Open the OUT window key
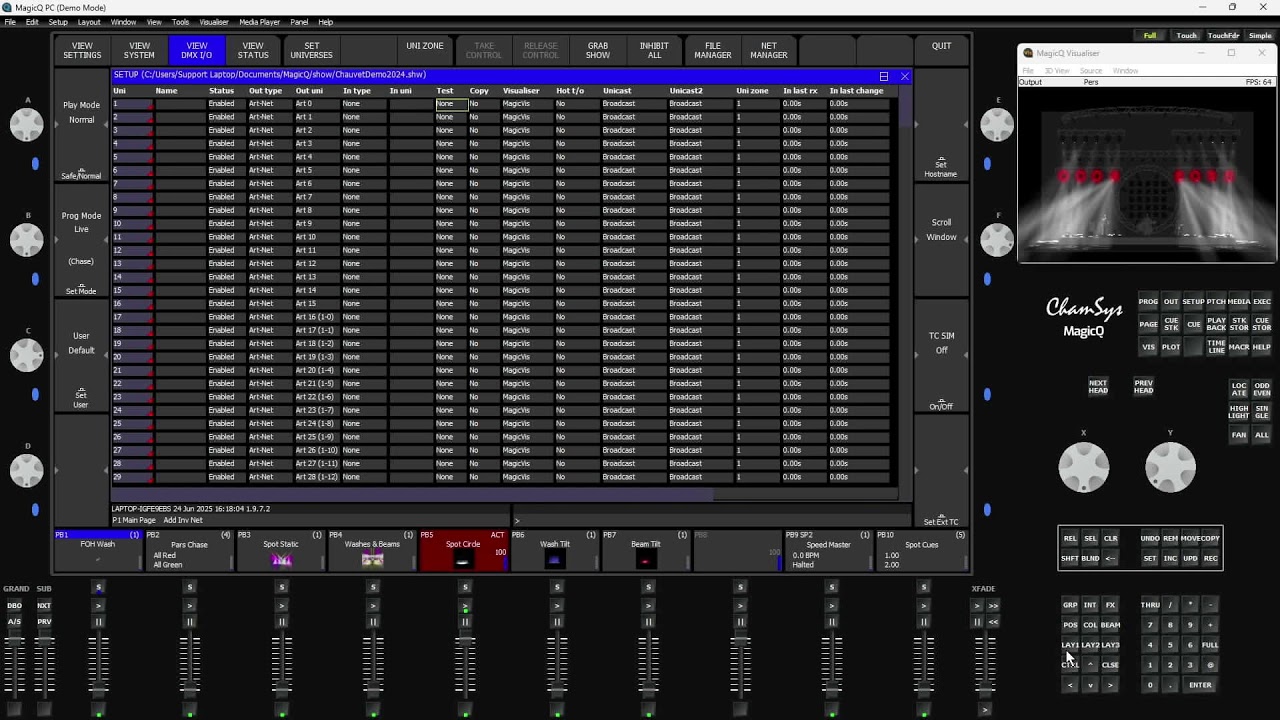Image resolution: width=1280 pixels, height=720 pixels. (1170, 302)
